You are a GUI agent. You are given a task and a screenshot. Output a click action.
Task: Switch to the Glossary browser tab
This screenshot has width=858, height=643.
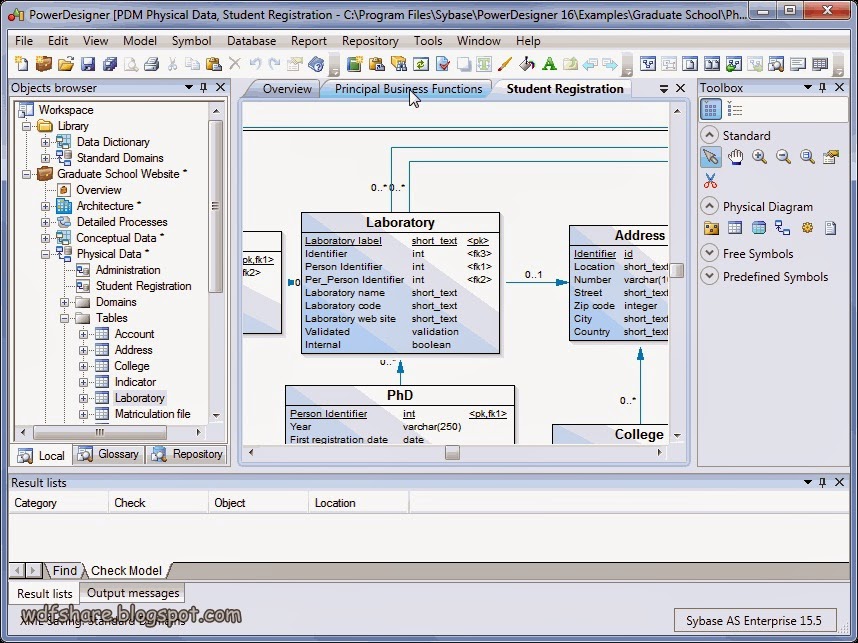coord(109,454)
